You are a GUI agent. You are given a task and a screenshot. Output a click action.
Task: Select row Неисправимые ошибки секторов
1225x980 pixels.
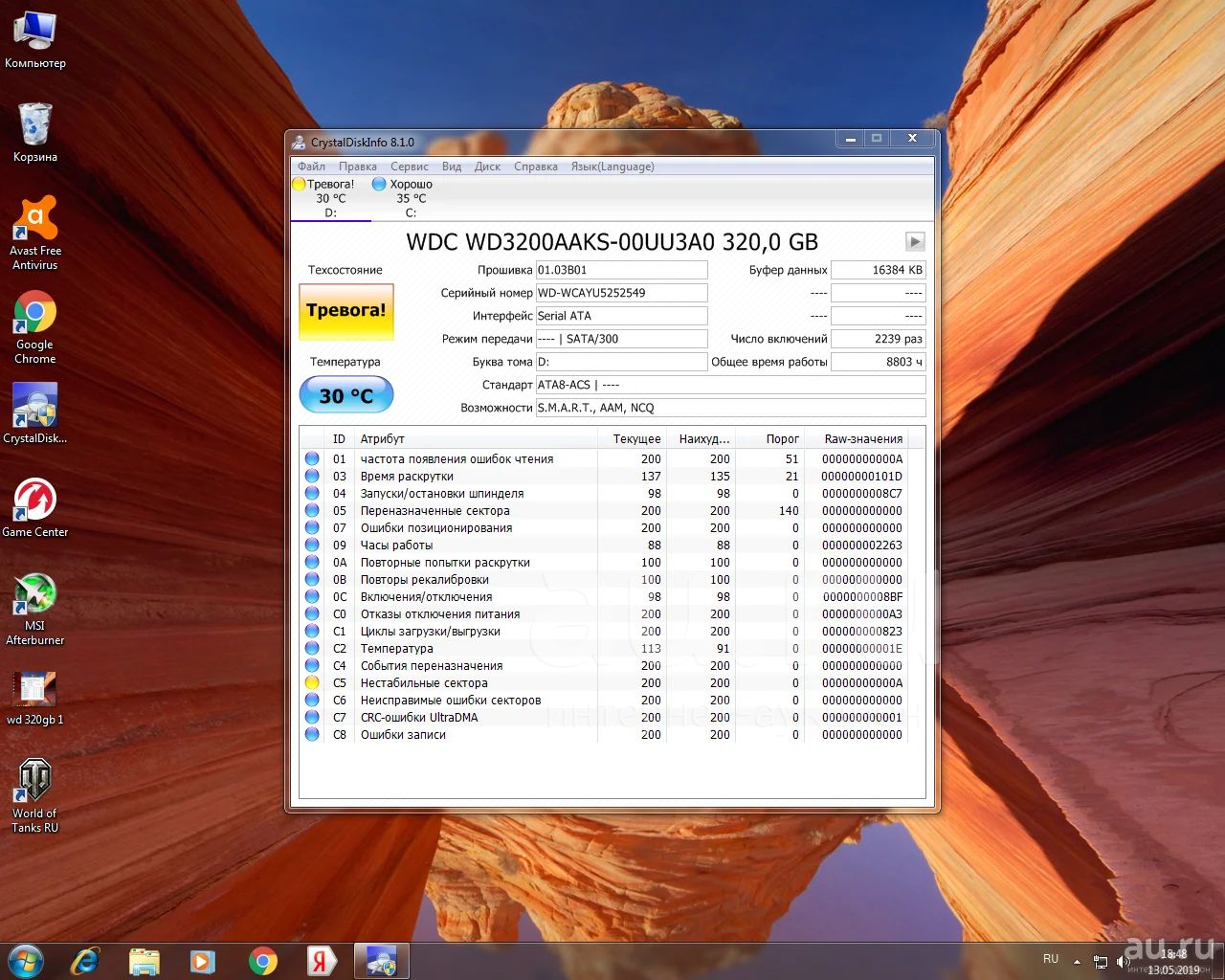point(604,700)
